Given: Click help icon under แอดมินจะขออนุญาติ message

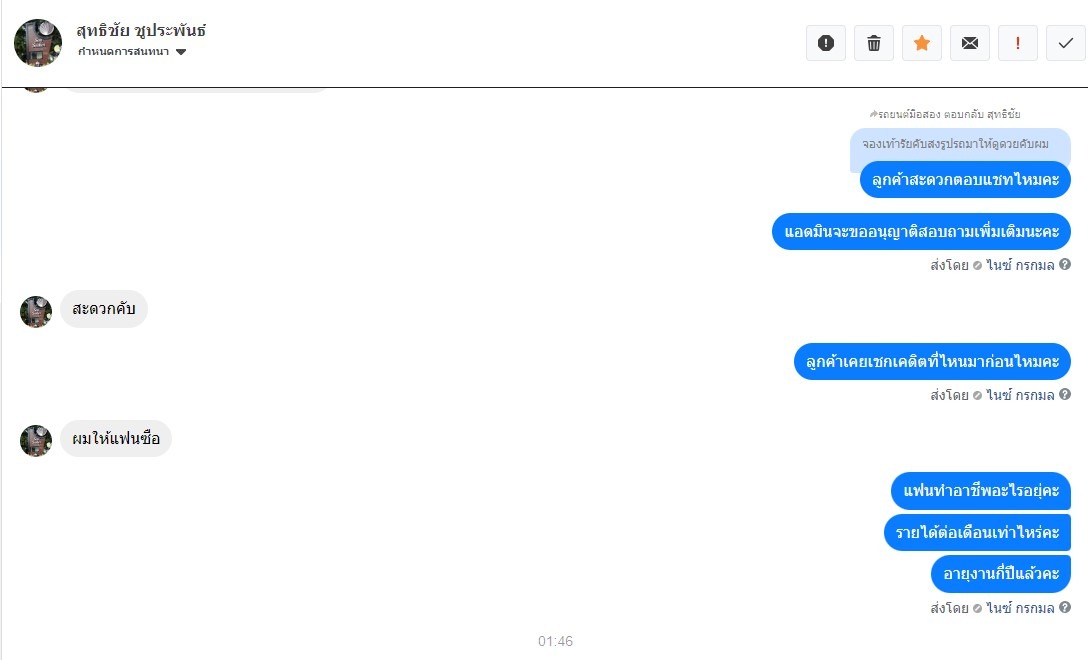Looking at the screenshot, I should tap(1064, 264).
